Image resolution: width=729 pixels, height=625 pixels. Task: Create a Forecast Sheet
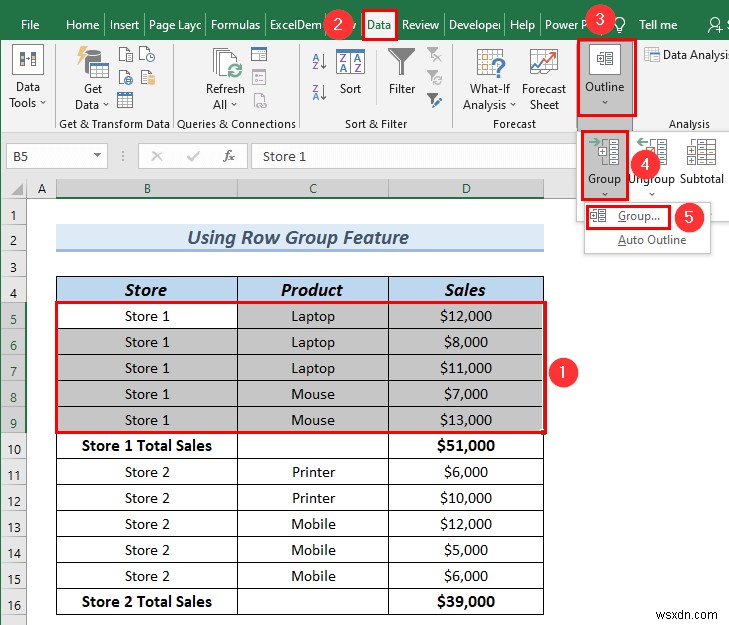coord(544,80)
